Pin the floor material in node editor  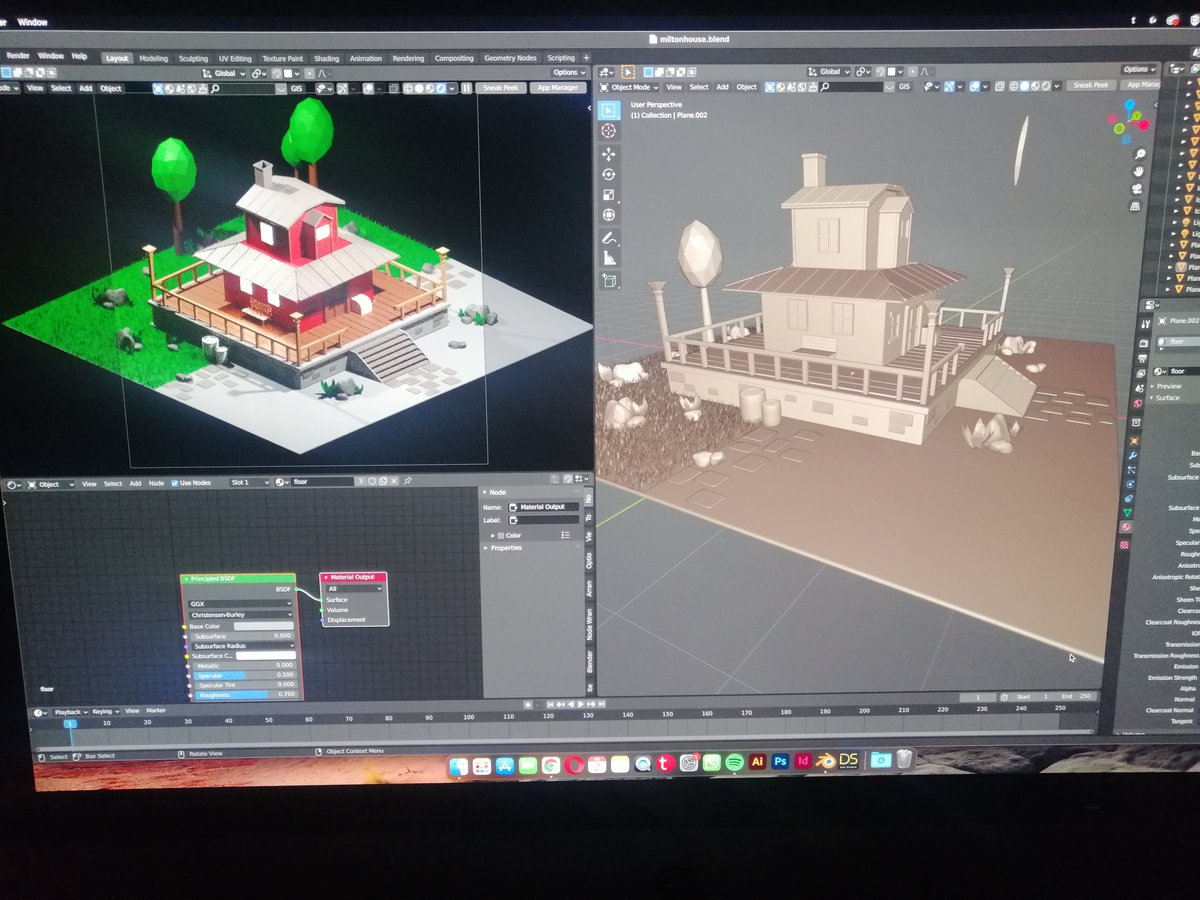(408, 483)
